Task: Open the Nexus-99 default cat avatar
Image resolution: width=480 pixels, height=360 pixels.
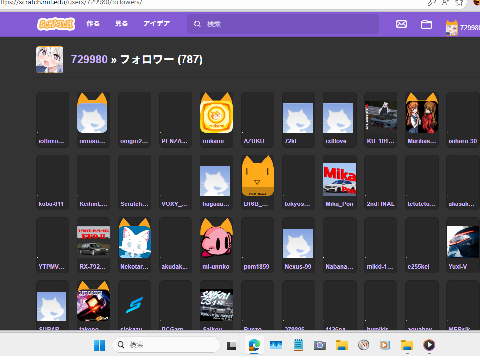Action: (298, 243)
